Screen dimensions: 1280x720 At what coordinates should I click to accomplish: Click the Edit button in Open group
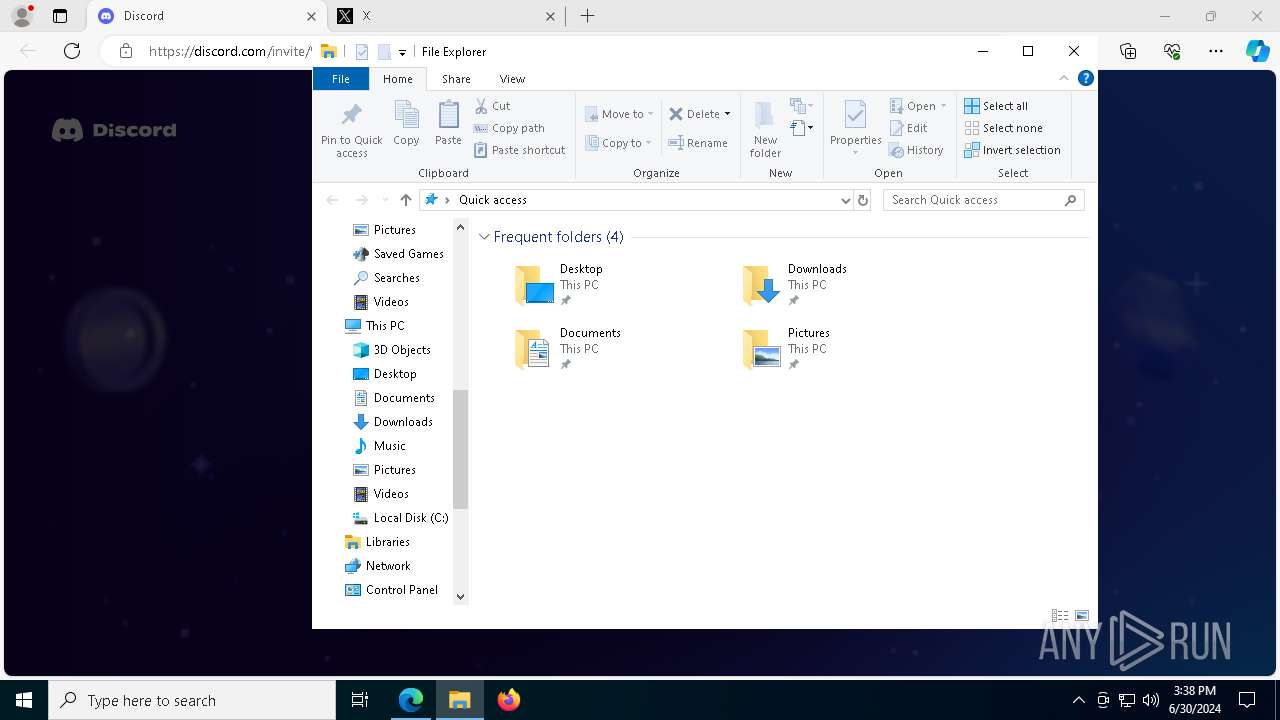909,128
